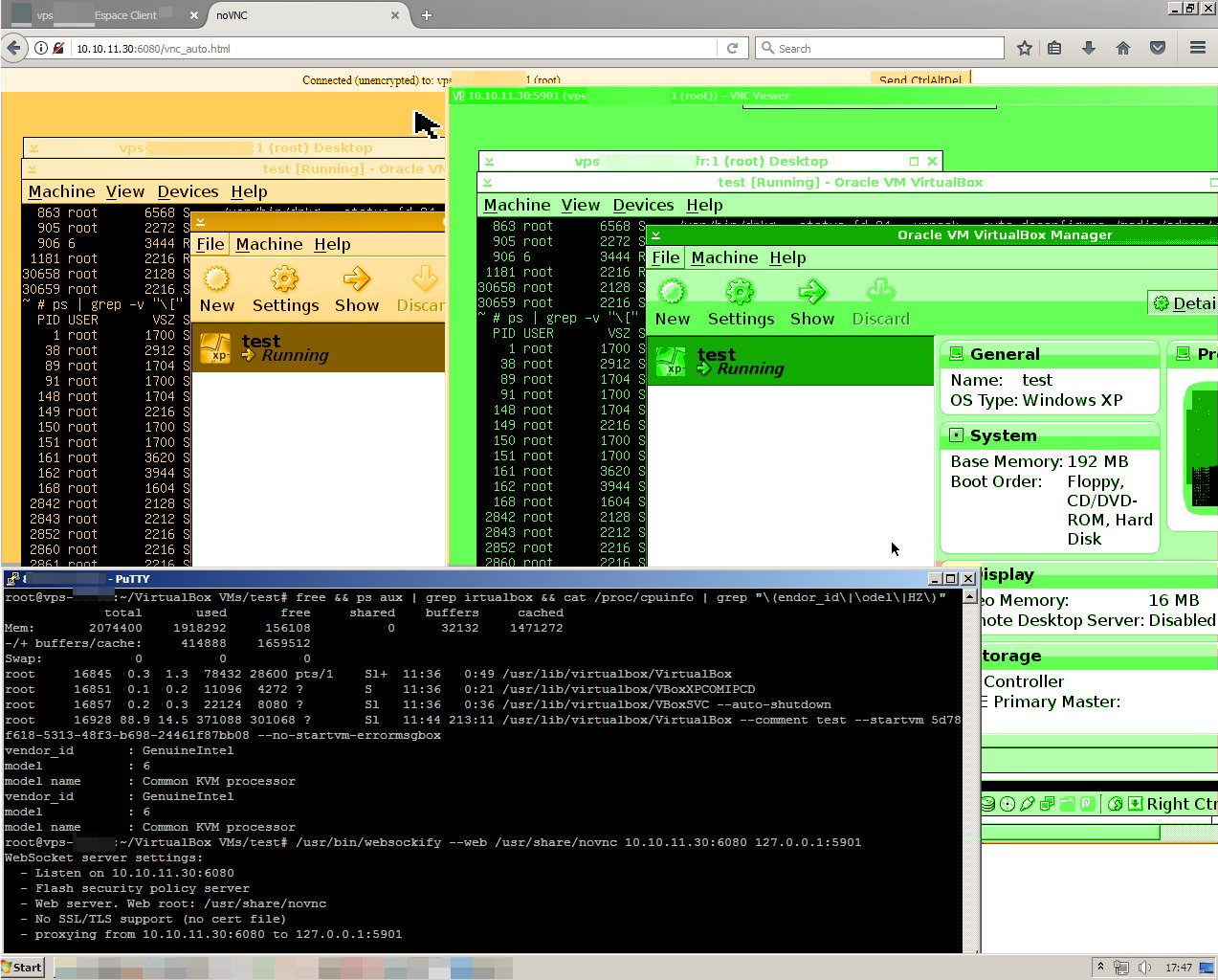Open Firefox downloads arrow icon

(x=1089, y=48)
